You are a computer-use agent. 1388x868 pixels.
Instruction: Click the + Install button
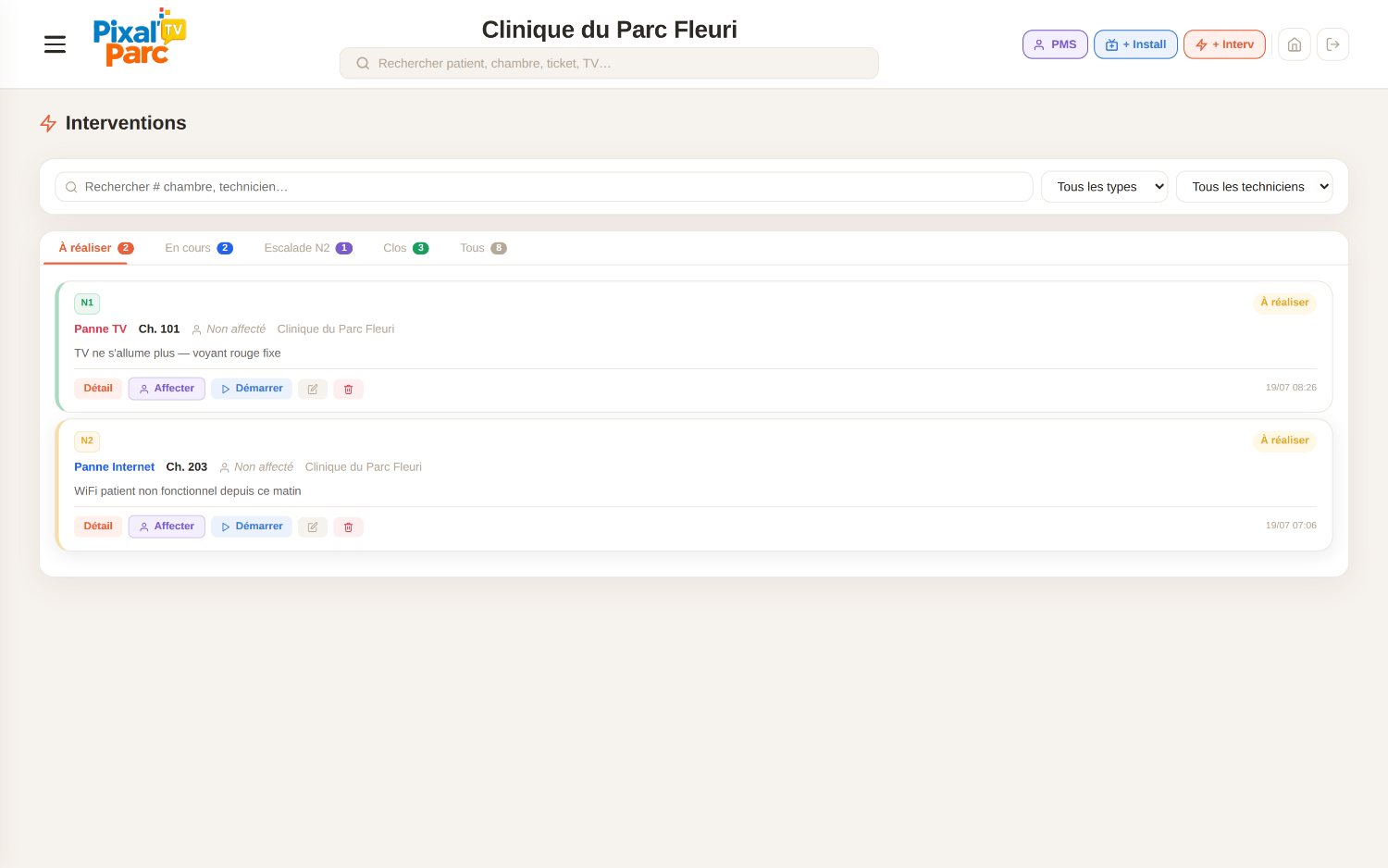1135,44
